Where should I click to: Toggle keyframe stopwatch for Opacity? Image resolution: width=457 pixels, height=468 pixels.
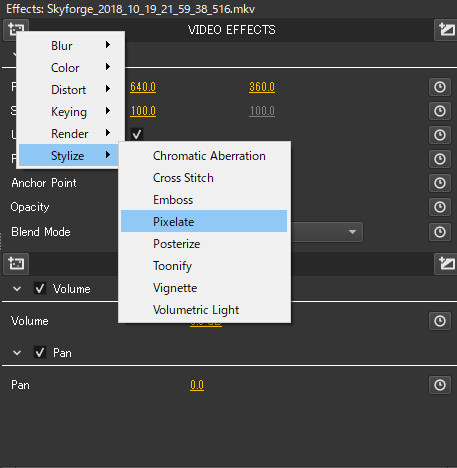pyautogui.click(x=440, y=207)
